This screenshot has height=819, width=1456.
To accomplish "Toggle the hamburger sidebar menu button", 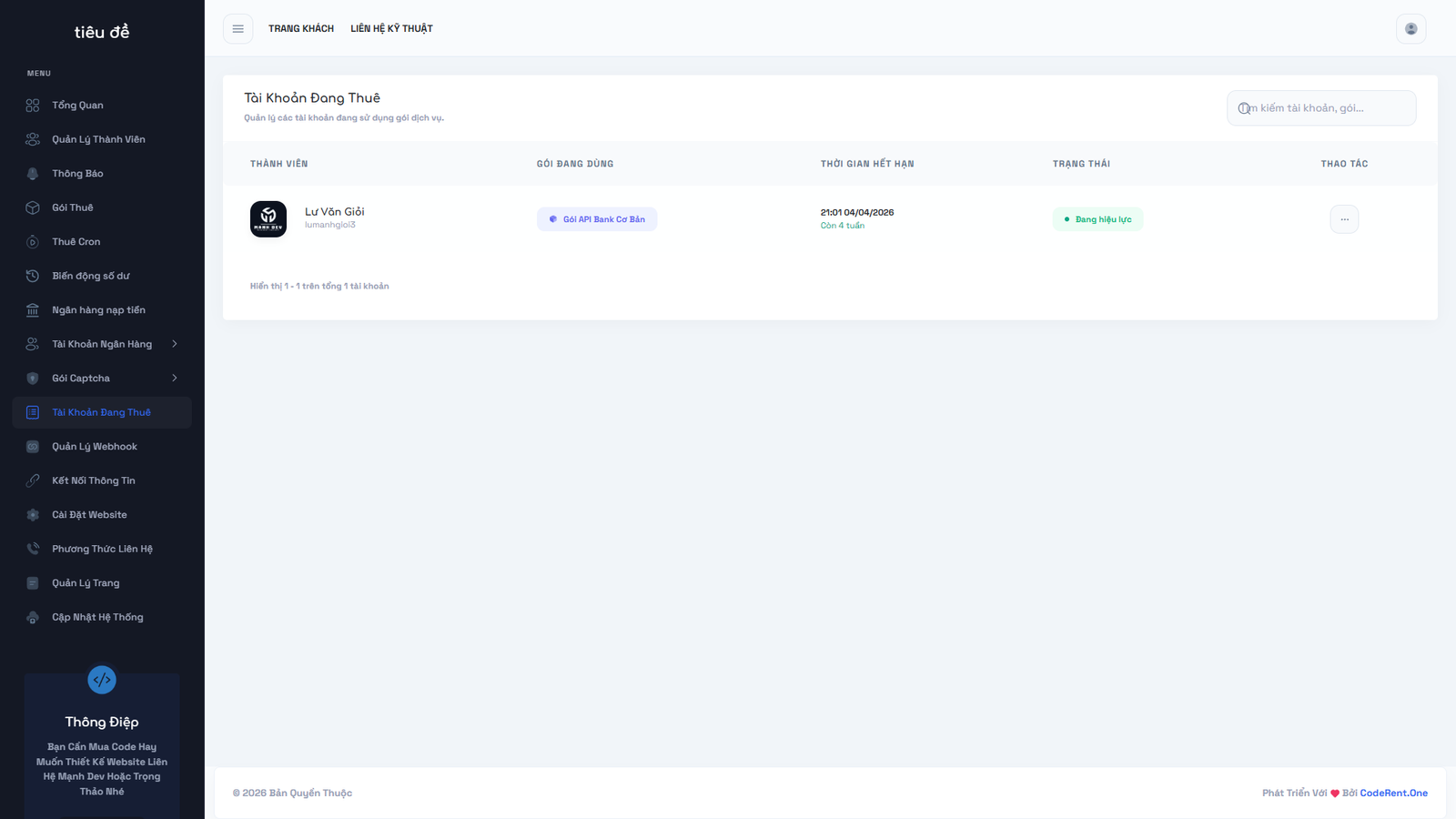I will tap(238, 29).
